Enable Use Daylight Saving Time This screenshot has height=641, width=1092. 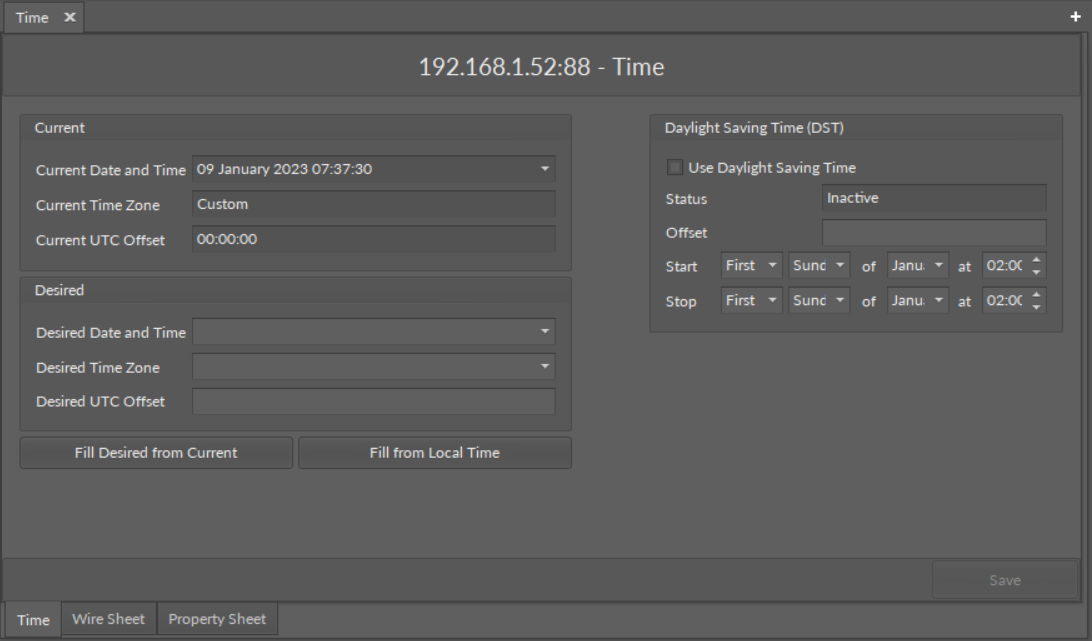(x=674, y=167)
